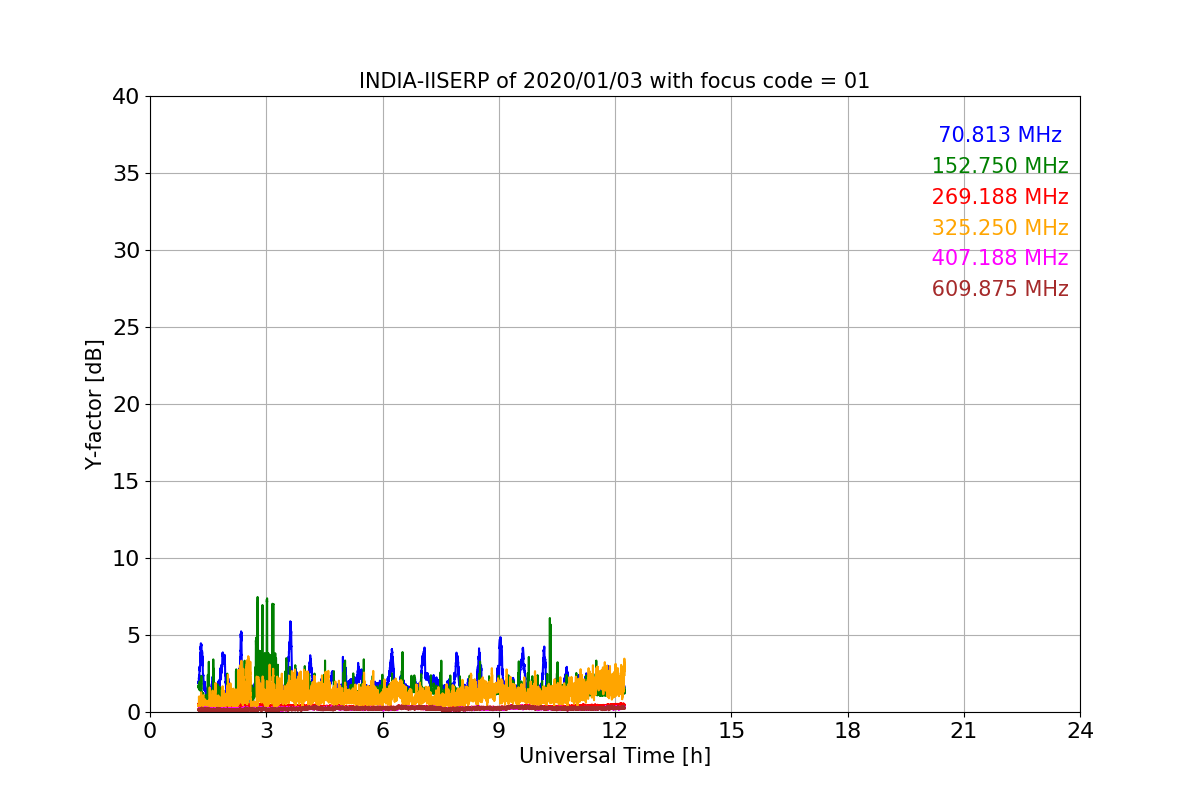The height and width of the screenshot is (800, 1200).
Task: Click the x-axis tick label 9
Action: click(499, 731)
